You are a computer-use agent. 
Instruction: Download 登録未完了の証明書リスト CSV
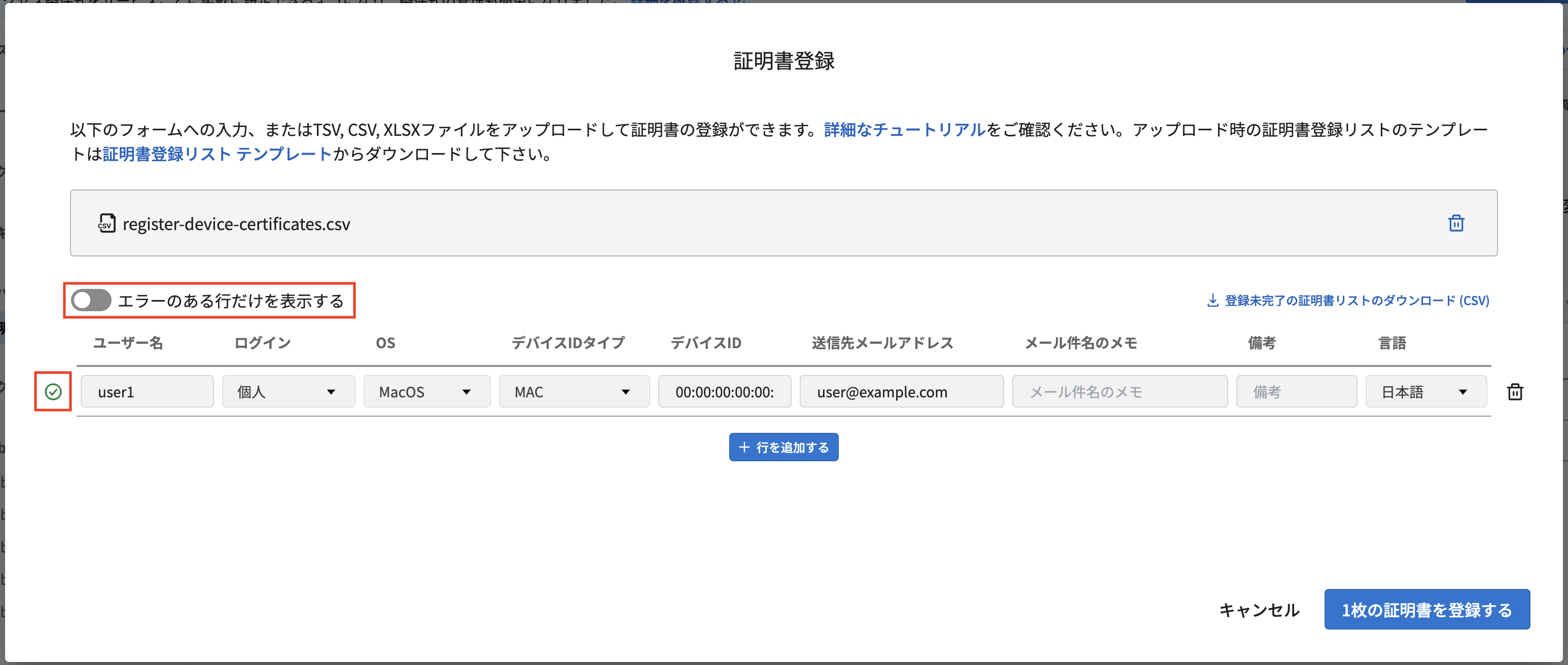tap(1347, 301)
